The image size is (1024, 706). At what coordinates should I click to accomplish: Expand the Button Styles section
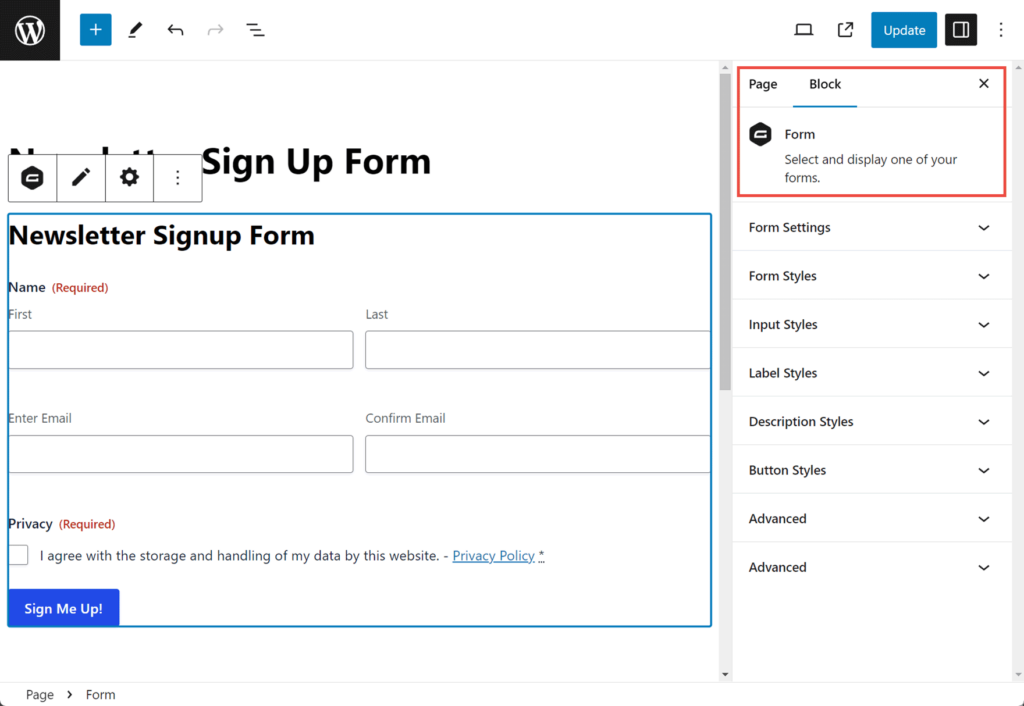(870, 470)
